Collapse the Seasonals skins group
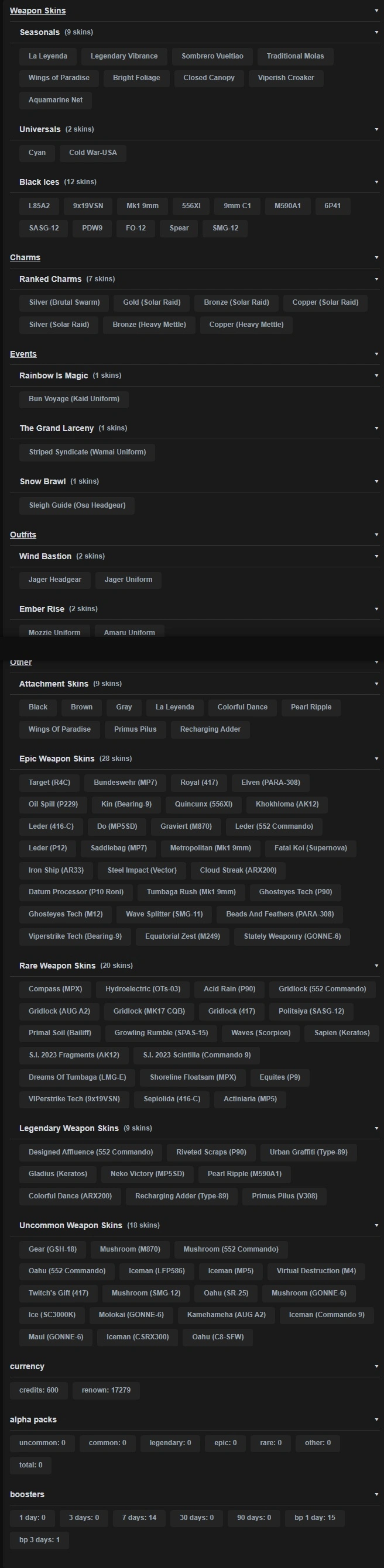 tap(376, 32)
